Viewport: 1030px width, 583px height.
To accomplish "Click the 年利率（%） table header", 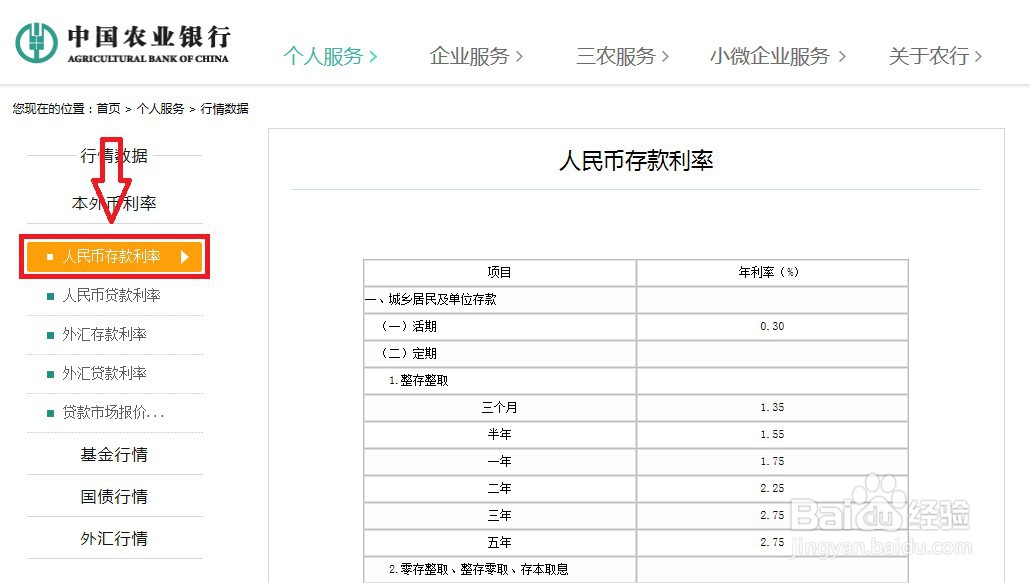I will [769, 272].
